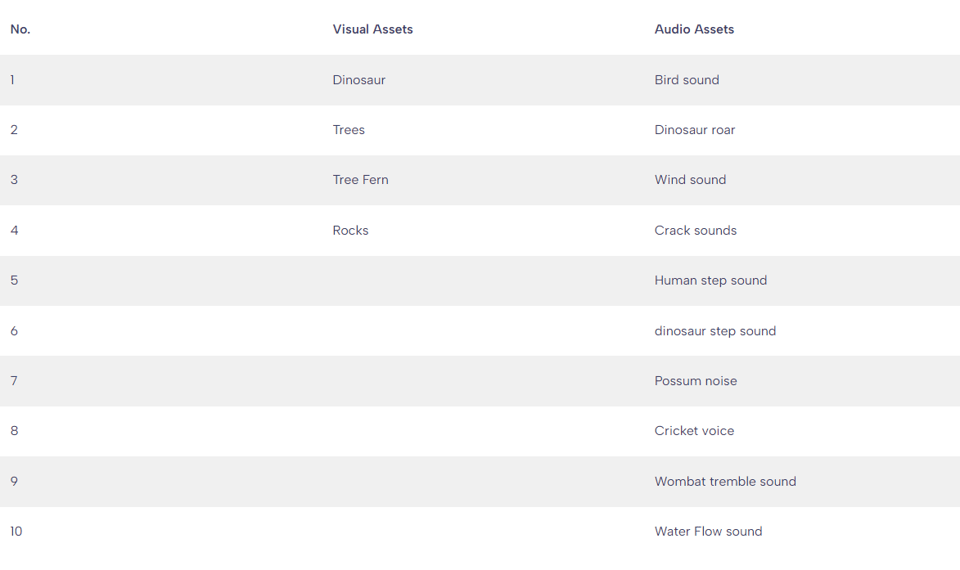The width and height of the screenshot is (960, 570).
Task: Click the "Tree Fern" cell
Action: tap(360, 180)
